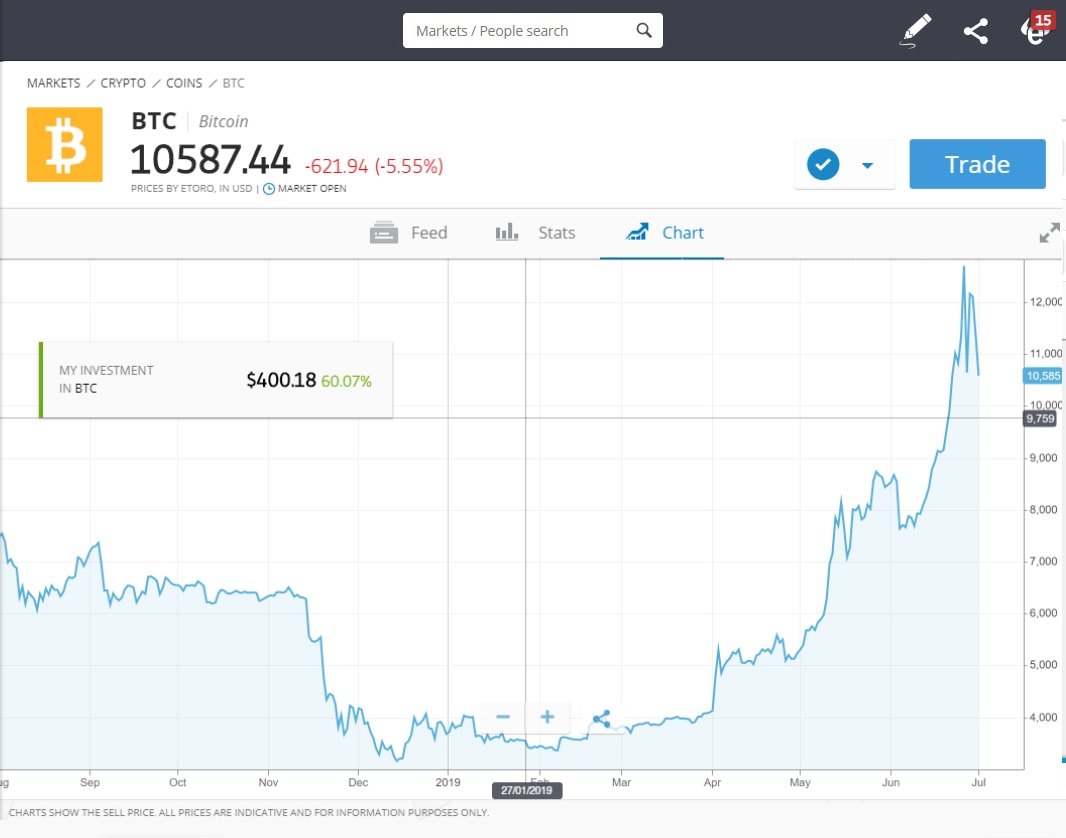
Task: Click the Sep label on time axis
Action: tap(90, 782)
